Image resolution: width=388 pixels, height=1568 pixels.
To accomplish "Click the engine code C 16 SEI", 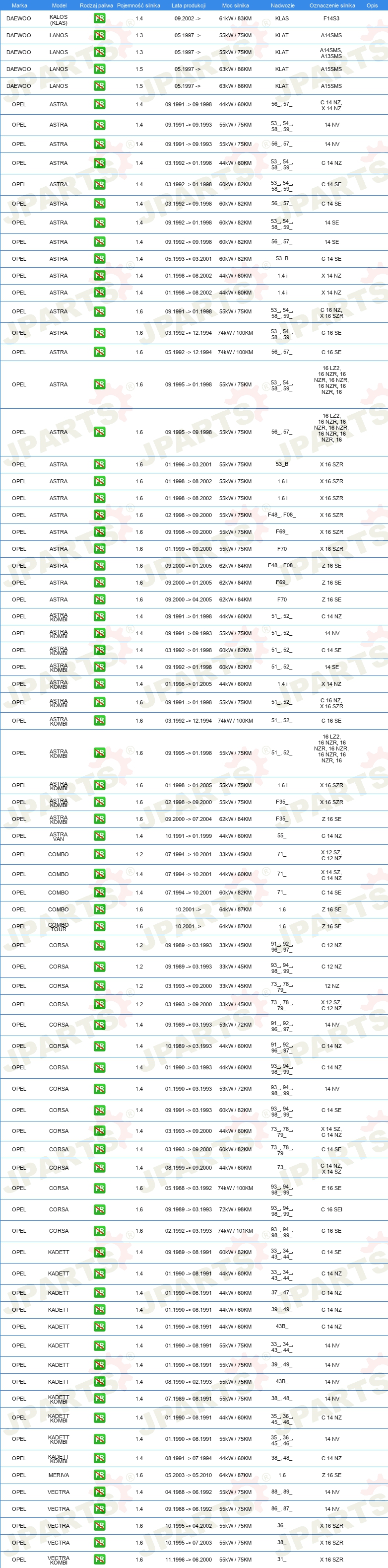I will [331, 1209].
